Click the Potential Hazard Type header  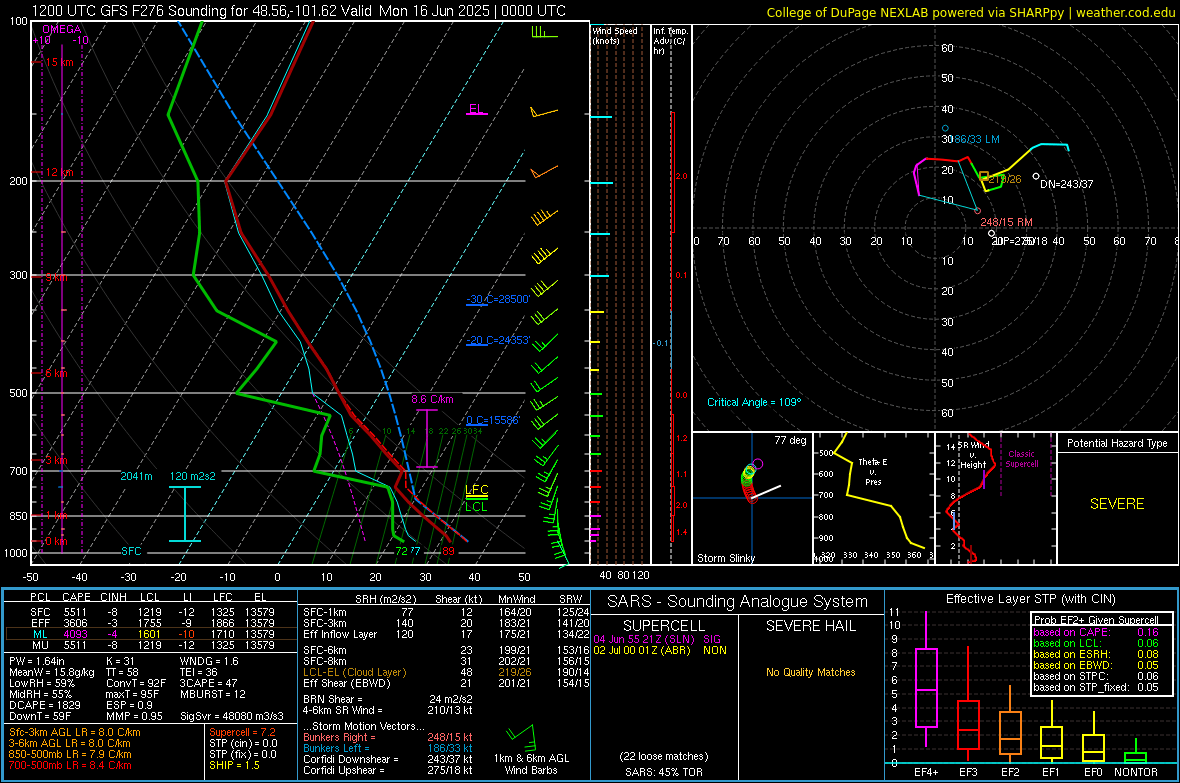pos(1117,443)
